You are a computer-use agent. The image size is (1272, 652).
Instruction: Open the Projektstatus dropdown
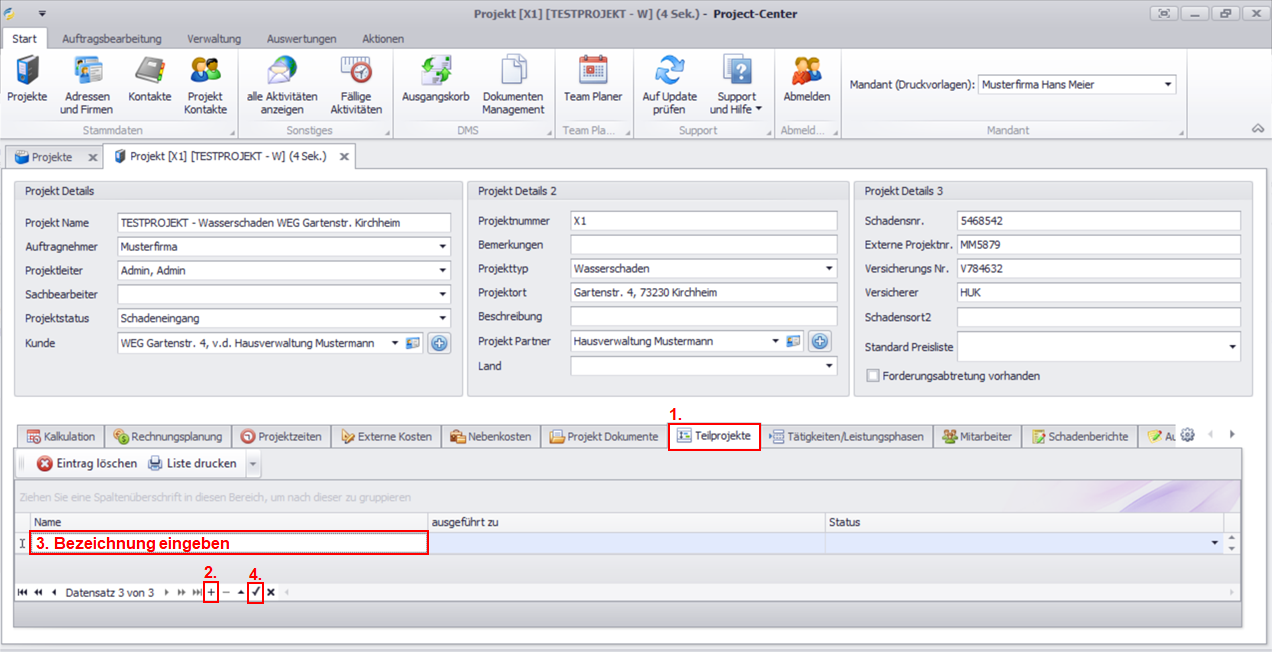pyautogui.click(x=442, y=318)
